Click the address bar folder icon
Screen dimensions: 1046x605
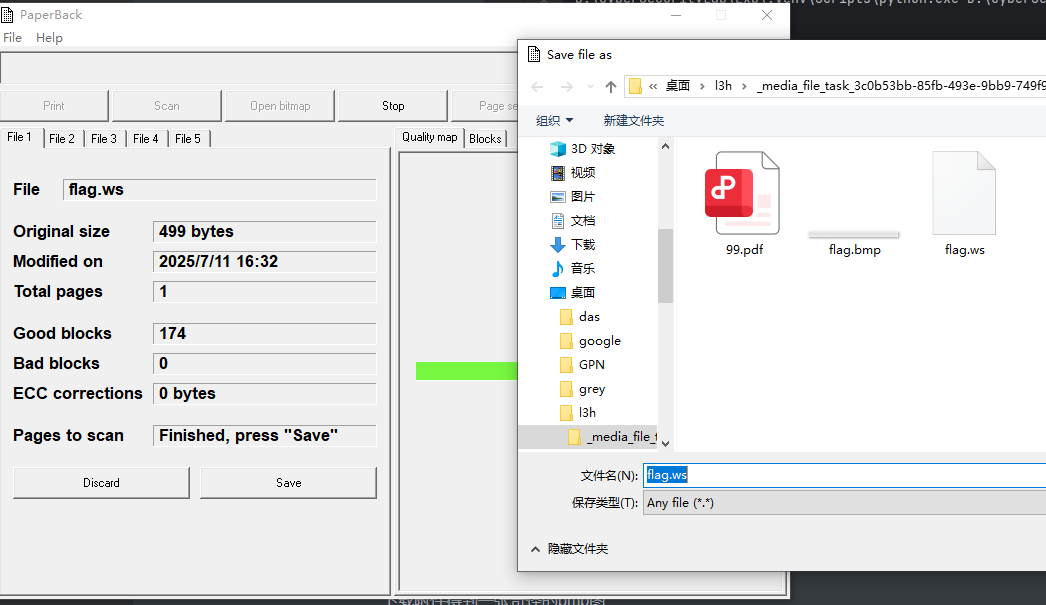635,86
